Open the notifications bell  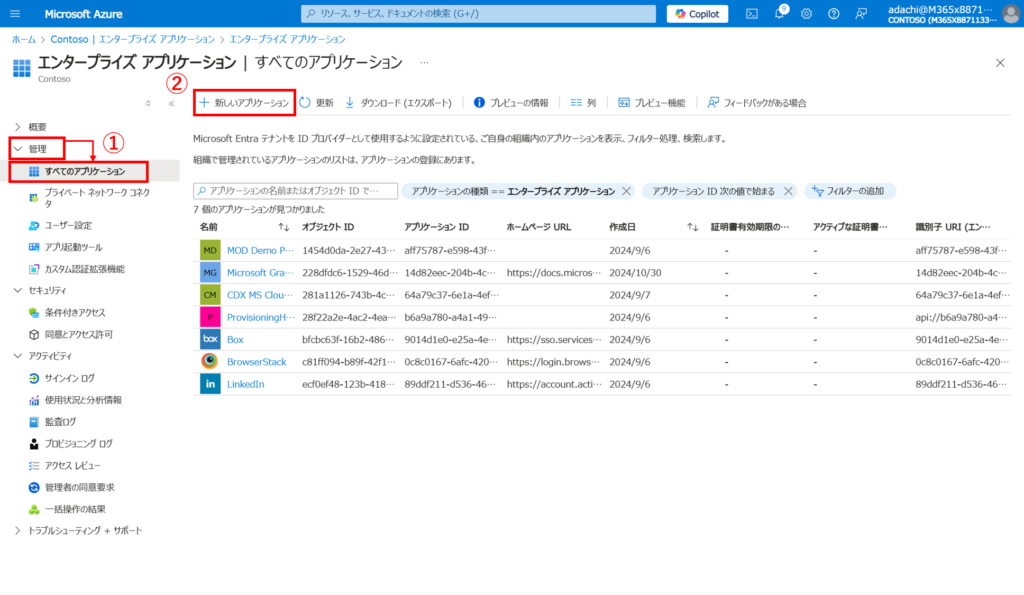pos(780,13)
